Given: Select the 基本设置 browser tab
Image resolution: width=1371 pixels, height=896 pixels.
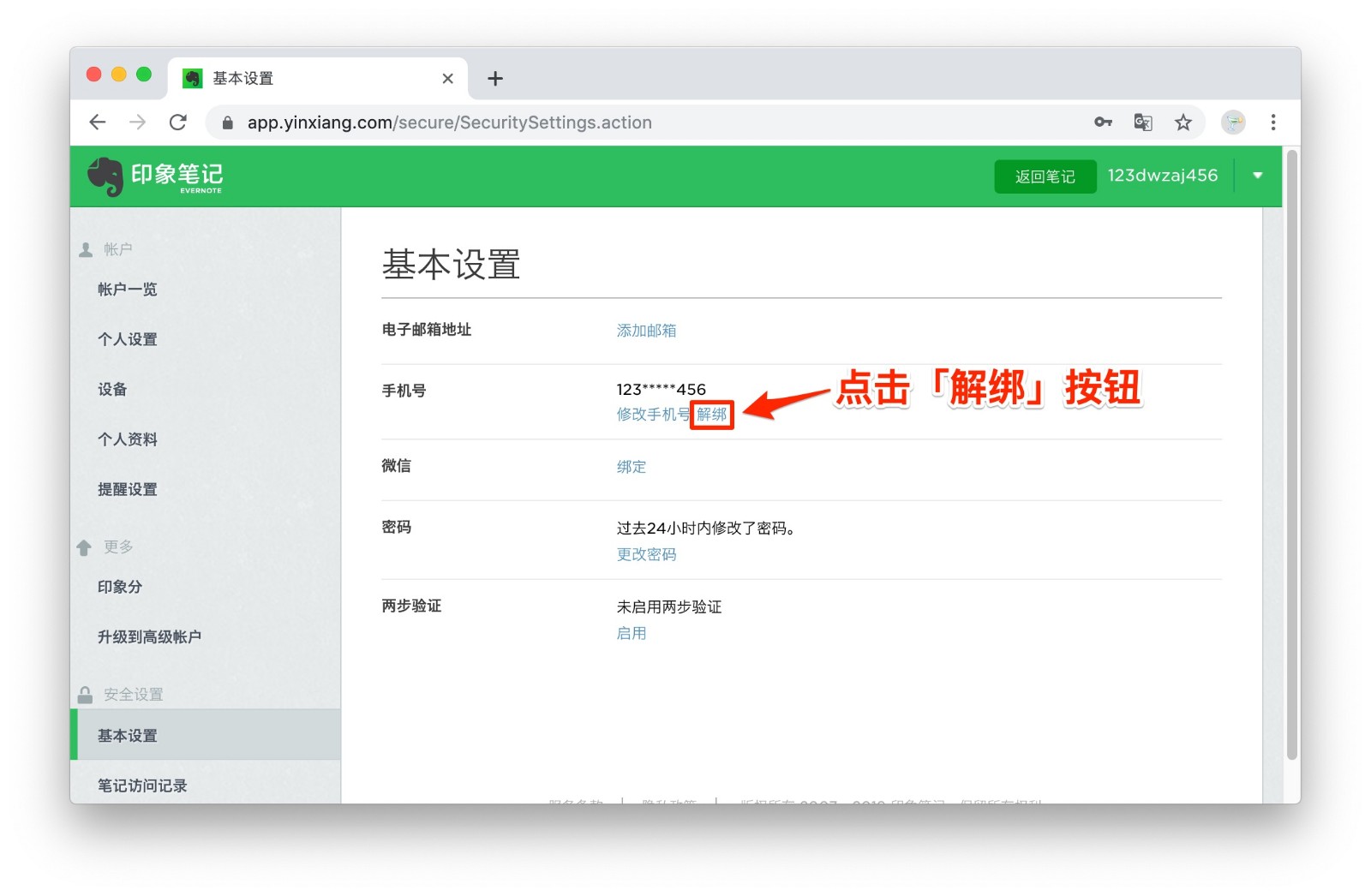Looking at the screenshot, I should pyautogui.click(x=318, y=79).
